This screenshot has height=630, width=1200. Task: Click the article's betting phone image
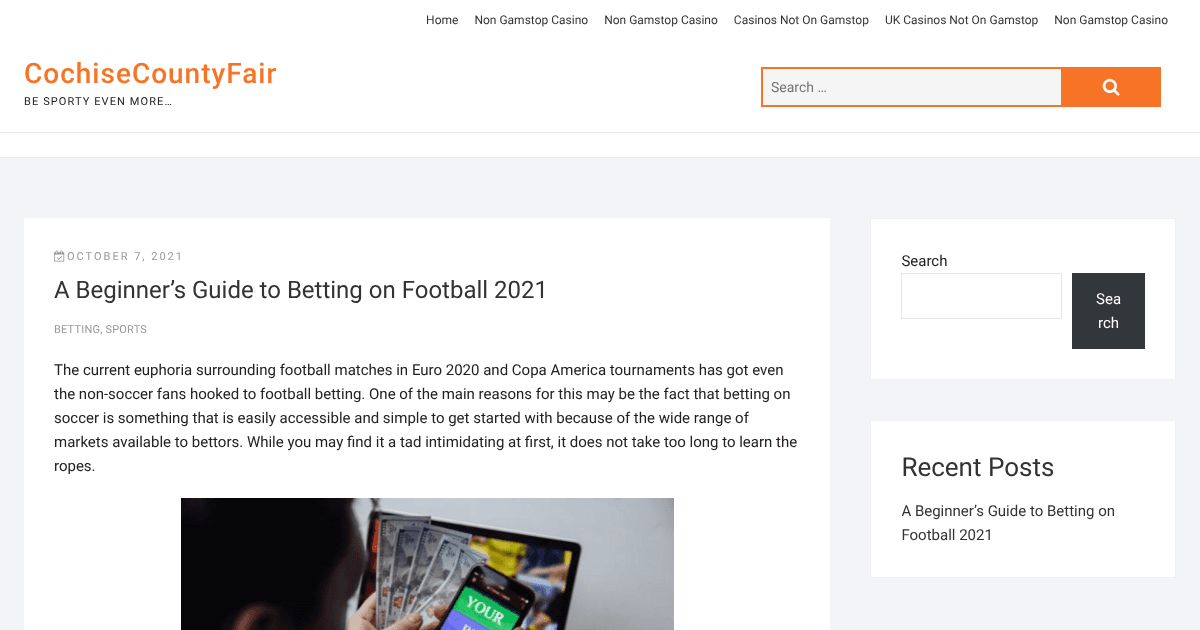tap(427, 564)
